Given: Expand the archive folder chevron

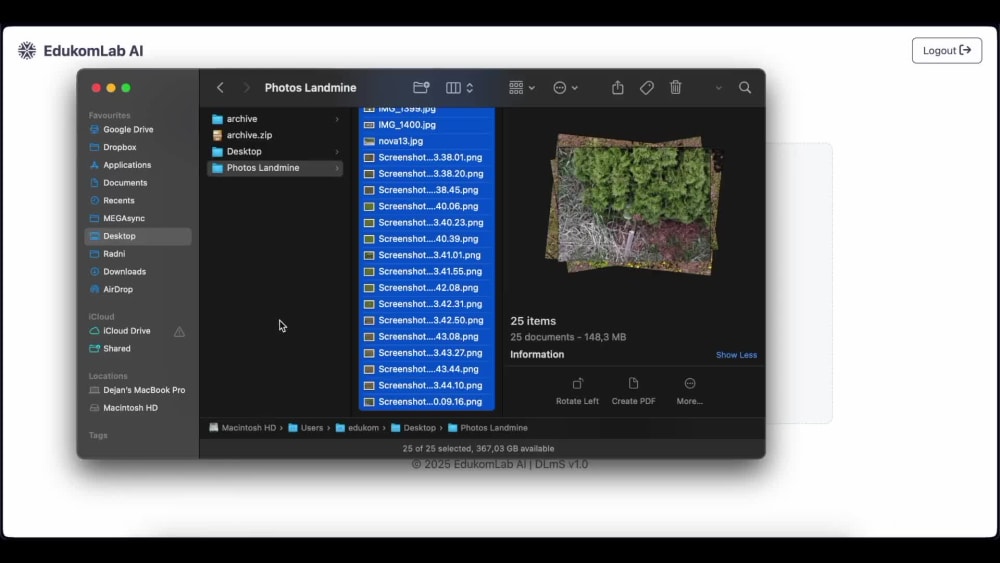Looking at the screenshot, I should tap(337, 119).
